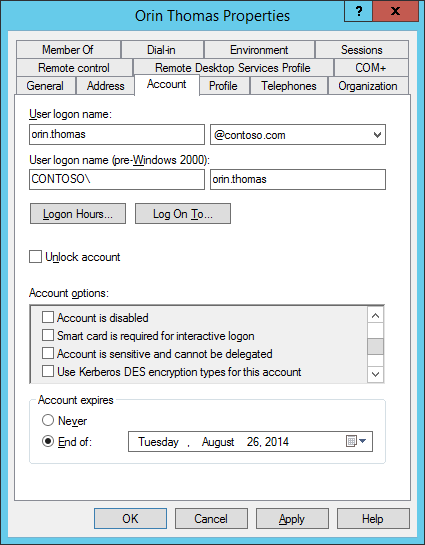Switch to the Member Of tab
The width and height of the screenshot is (425, 545).
click(x=68, y=50)
